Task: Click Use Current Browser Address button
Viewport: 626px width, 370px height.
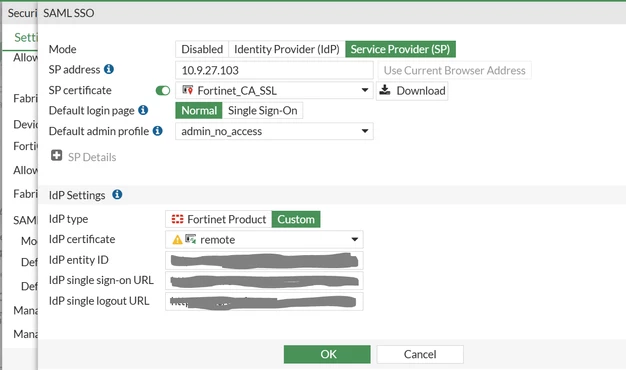Action: (454, 70)
